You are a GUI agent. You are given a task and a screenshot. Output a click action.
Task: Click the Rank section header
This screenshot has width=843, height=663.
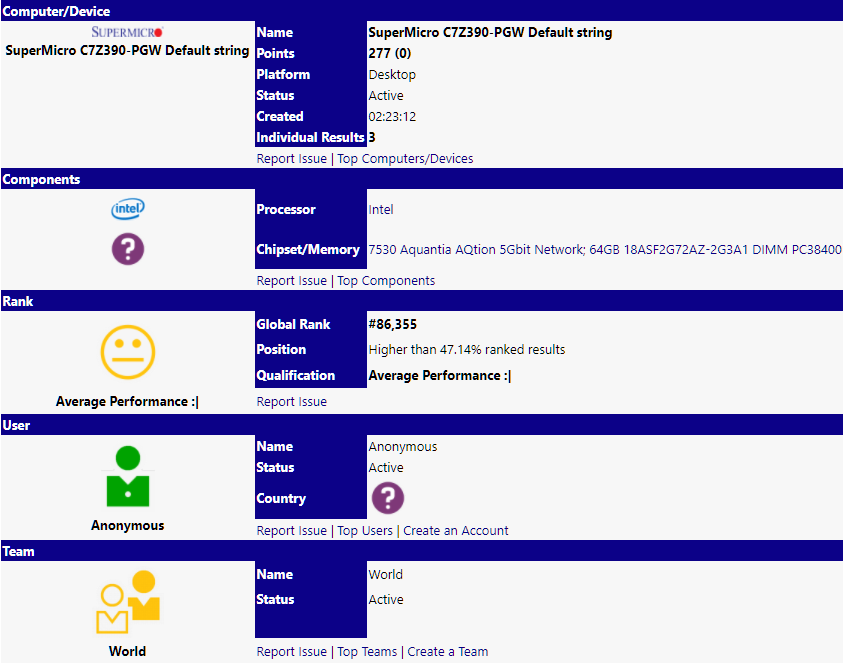point(422,301)
